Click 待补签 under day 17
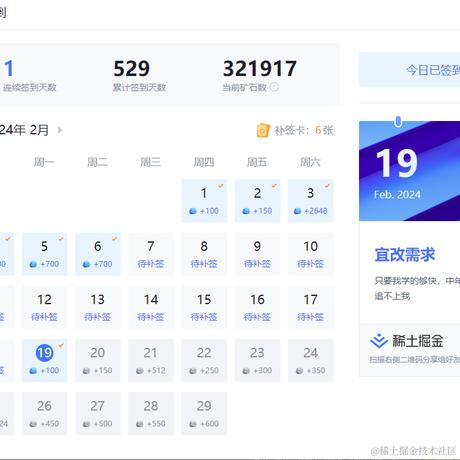Viewport: 460px width, 460px height. pos(311,317)
